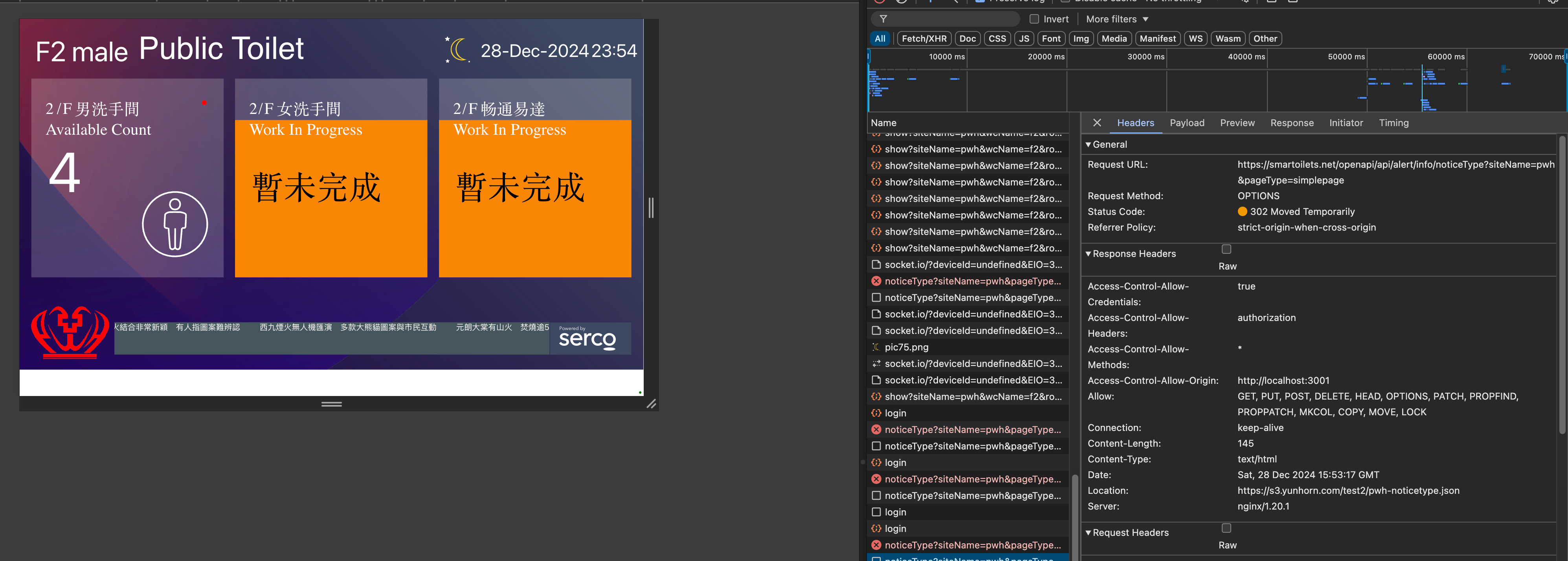
Task: Click the moon thumbnail icon beside pic75.png
Action: point(876,347)
